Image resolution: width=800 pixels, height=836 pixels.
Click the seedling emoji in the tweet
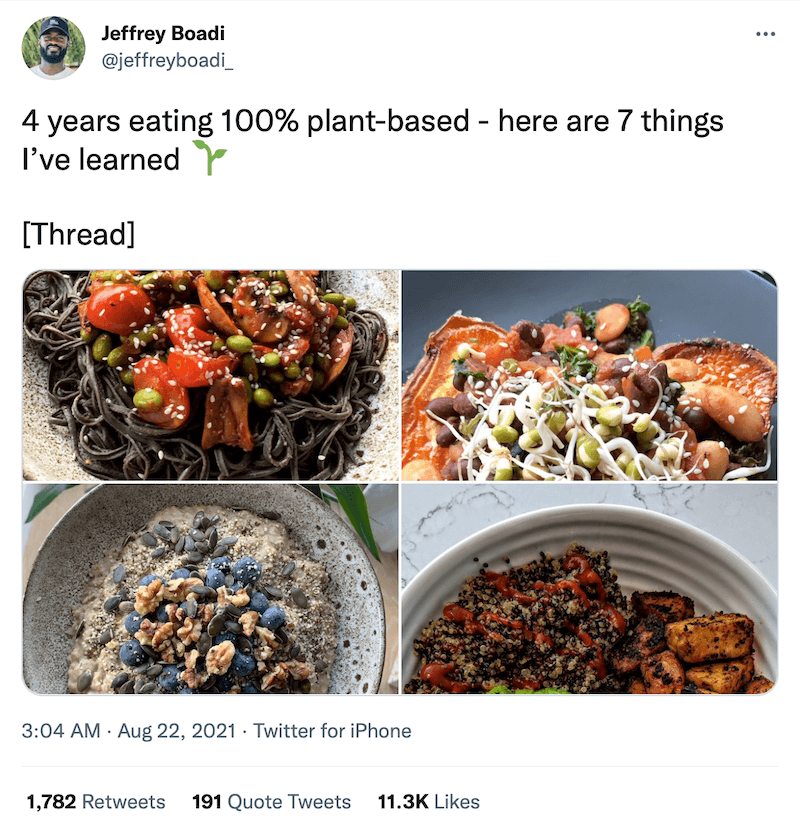(209, 158)
